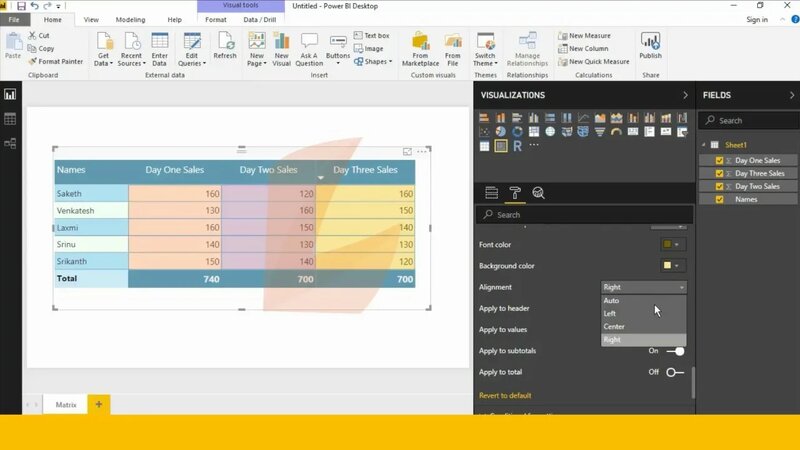The height and width of the screenshot is (450, 800).
Task: Select the Stacked bar chart visualization
Action: coord(484,118)
